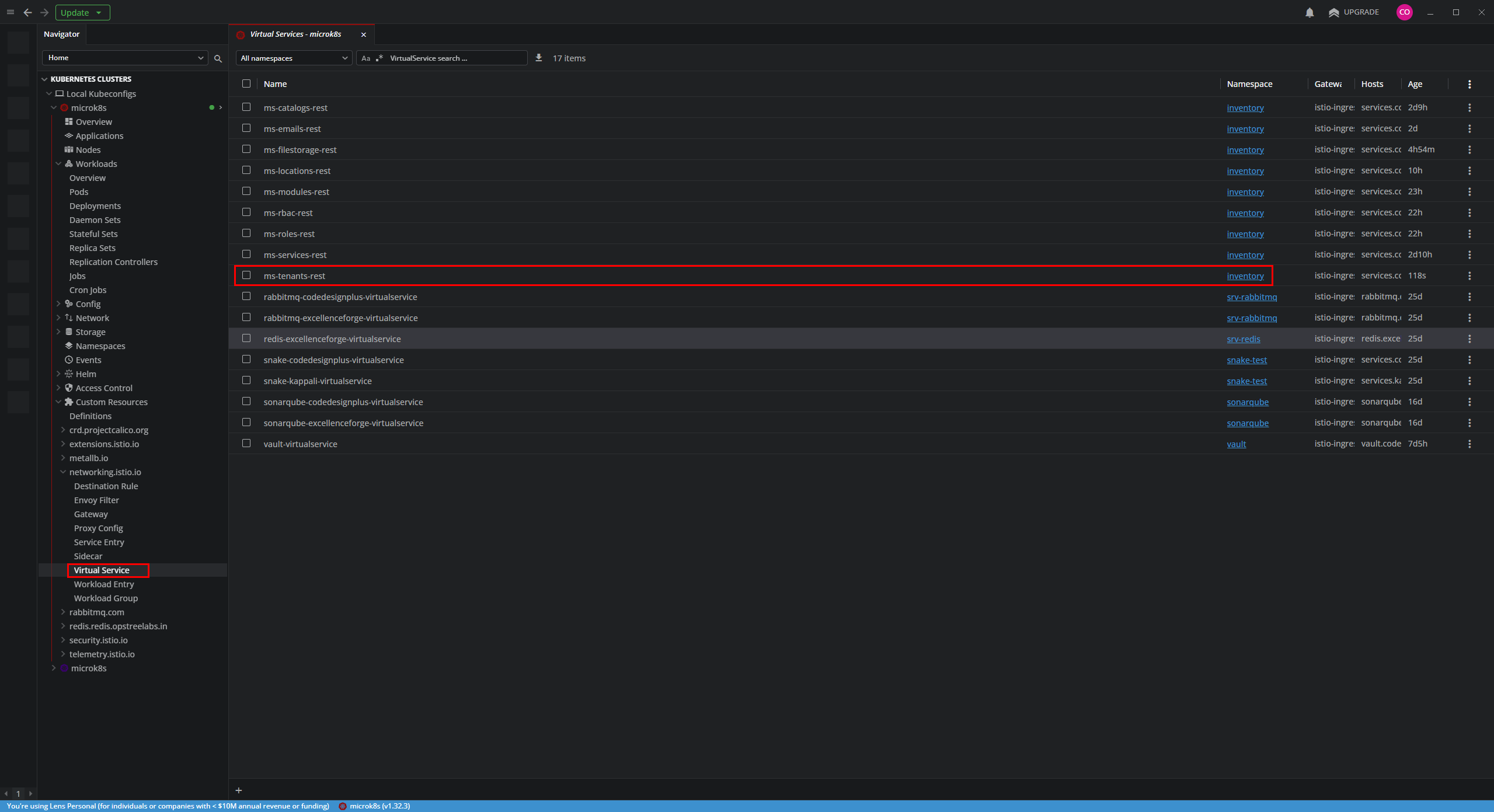The height and width of the screenshot is (812, 1494).
Task: Open vault namespace link
Action: pyautogui.click(x=1236, y=444)
